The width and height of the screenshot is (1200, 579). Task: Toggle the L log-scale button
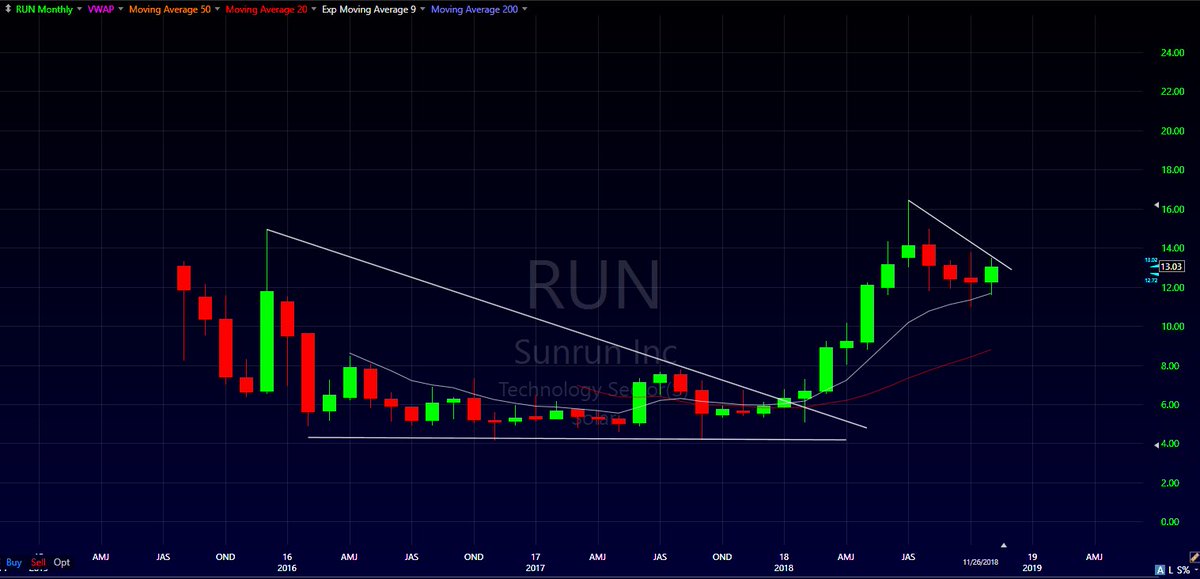click(1171, 570)
